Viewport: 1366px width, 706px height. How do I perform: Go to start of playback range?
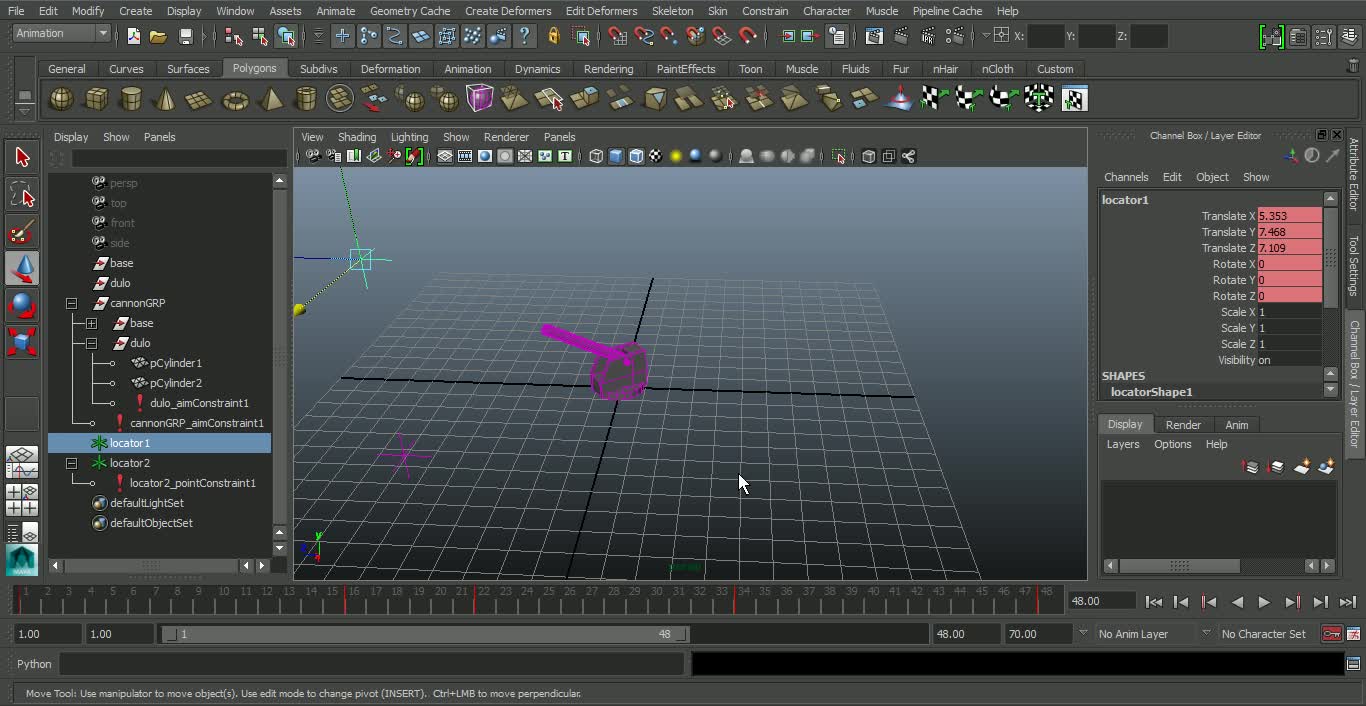[1153, 602]
